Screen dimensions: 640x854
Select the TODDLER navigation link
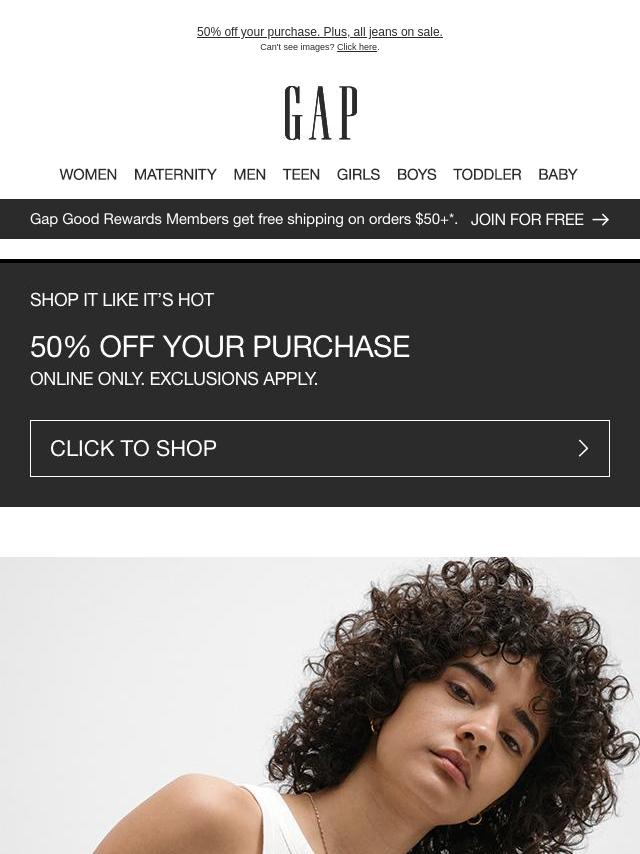[x=487, y=174]
